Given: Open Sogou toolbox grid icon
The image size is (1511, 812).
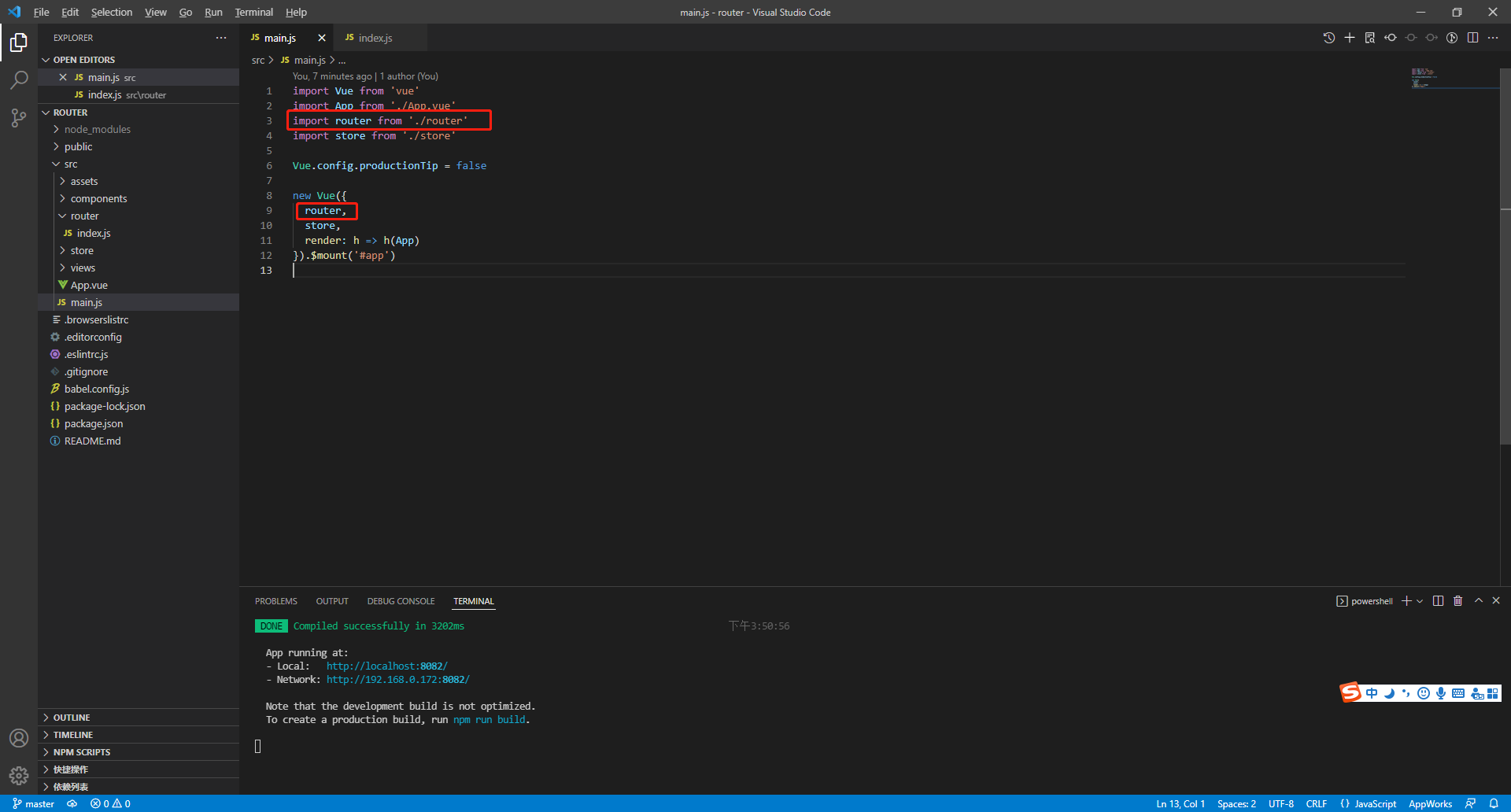Looking at the screenshot, I should (1493, 693).
